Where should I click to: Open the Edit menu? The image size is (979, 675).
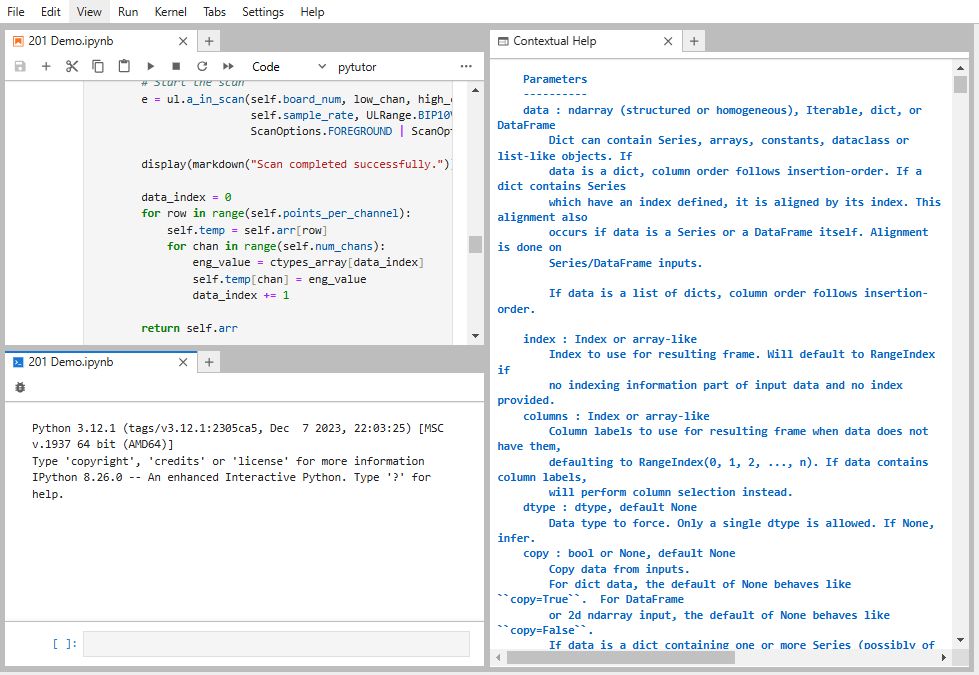(51, 12)
